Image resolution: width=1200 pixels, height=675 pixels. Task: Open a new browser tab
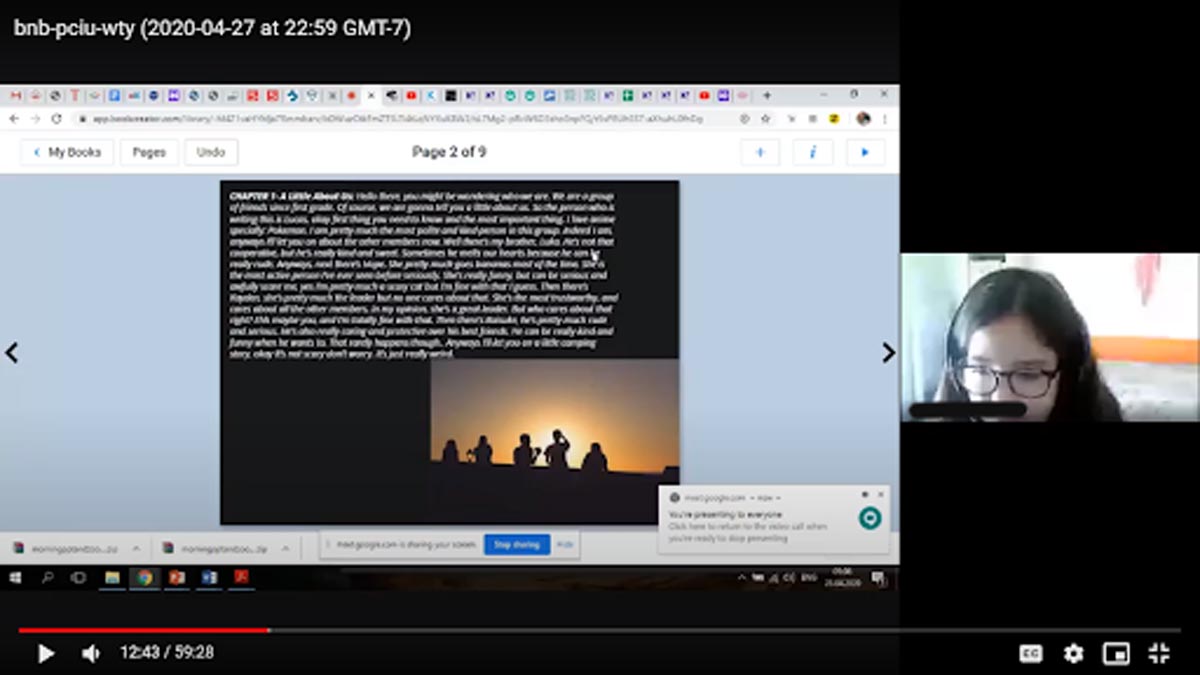767,96
